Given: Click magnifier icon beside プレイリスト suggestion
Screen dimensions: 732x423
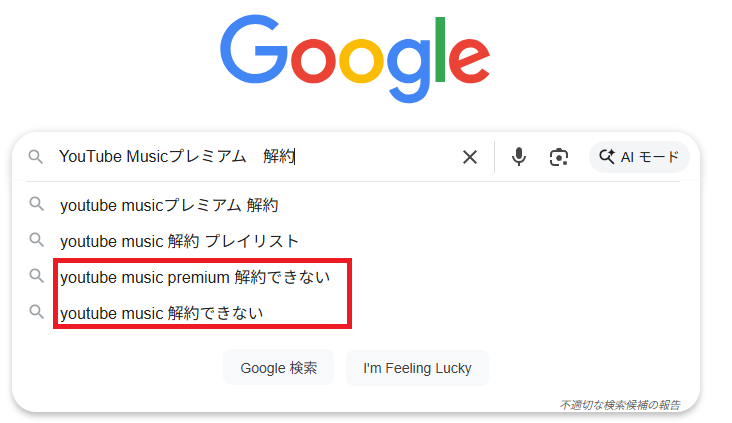Looking at the screenshot, I should 37,240.
